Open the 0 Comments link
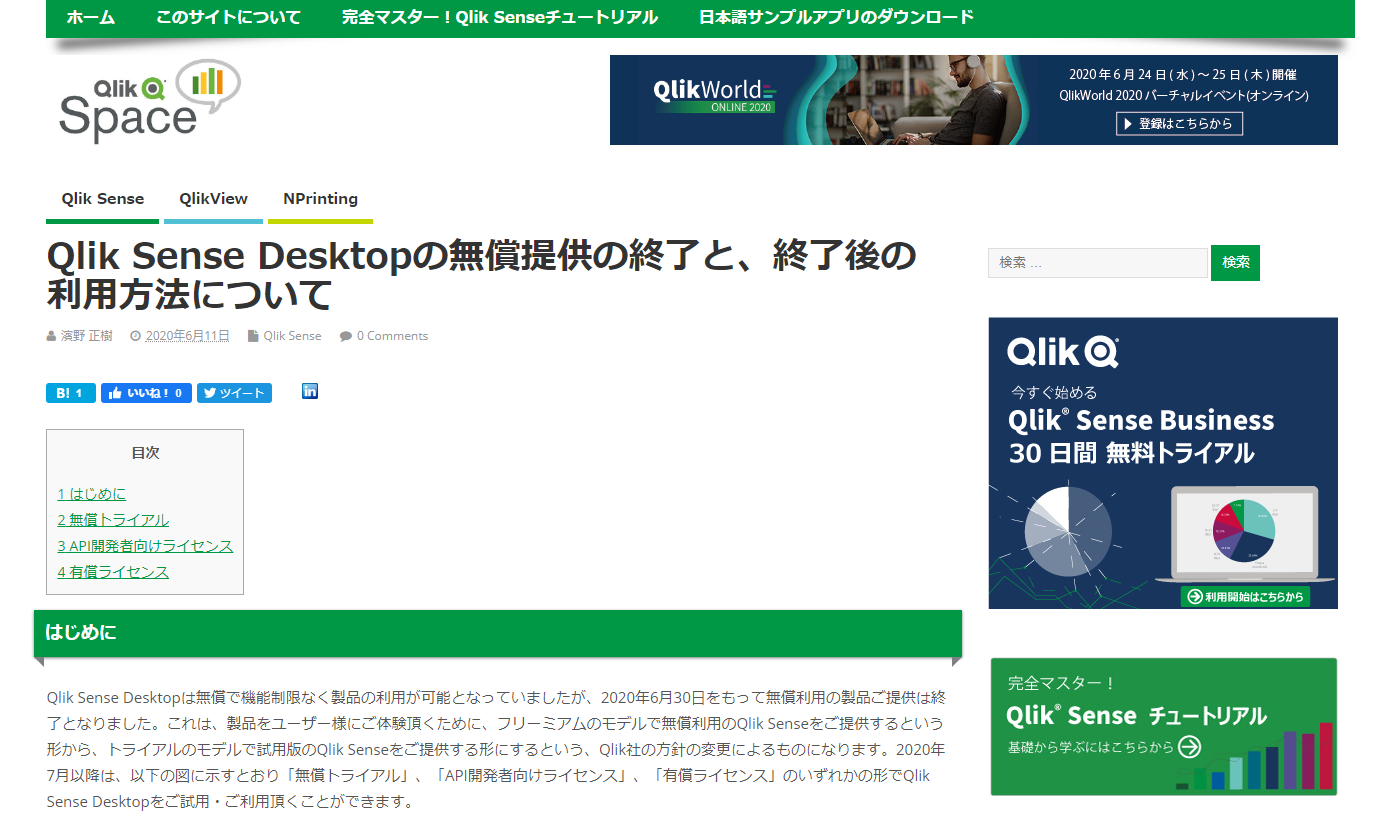This screenshot has width=1383, height=822. point(392,336)
